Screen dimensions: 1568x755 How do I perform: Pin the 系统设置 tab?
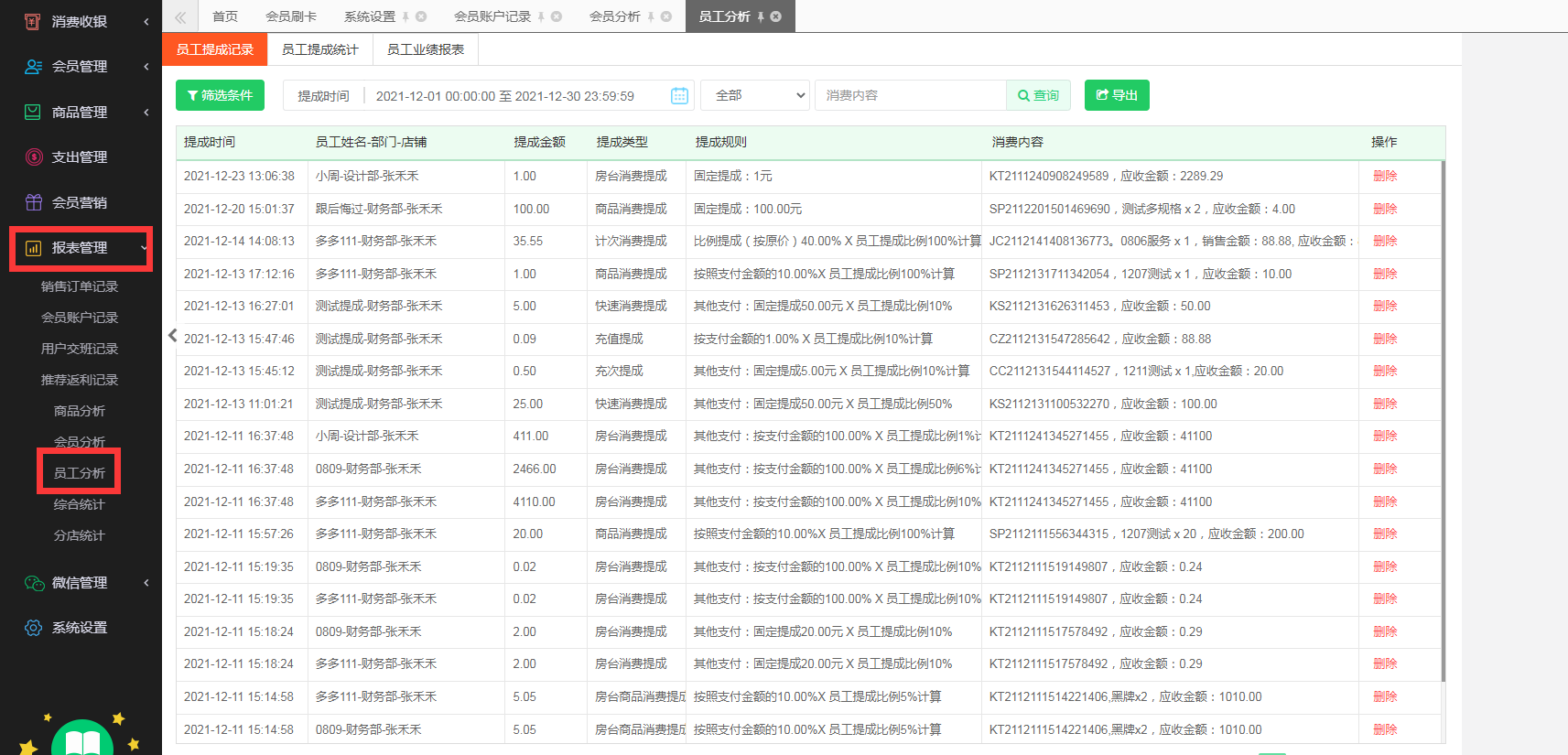pos(406,16)
